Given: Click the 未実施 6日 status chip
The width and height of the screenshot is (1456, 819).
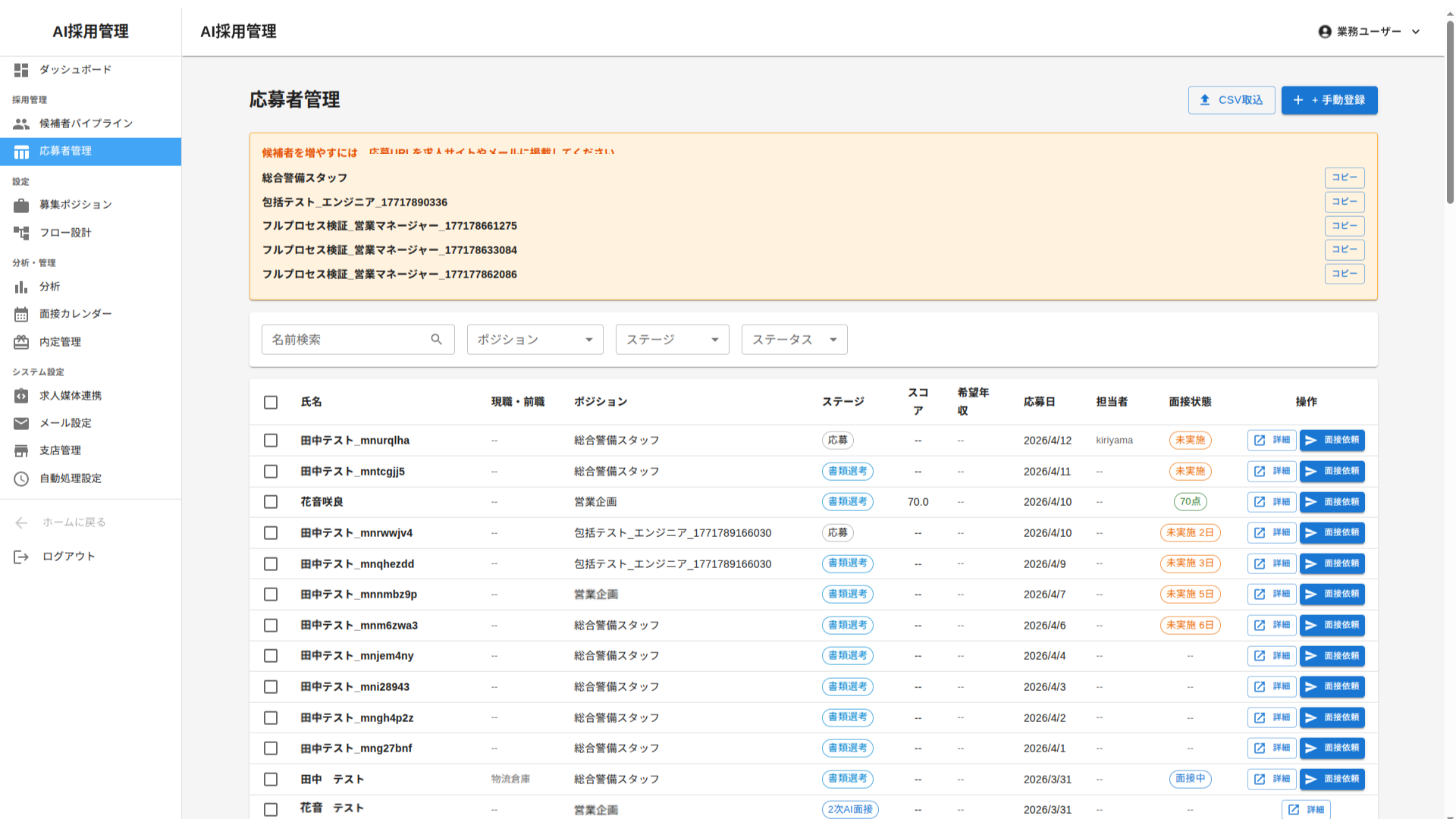Looking at the screenshot, I should click(1190, 626).
